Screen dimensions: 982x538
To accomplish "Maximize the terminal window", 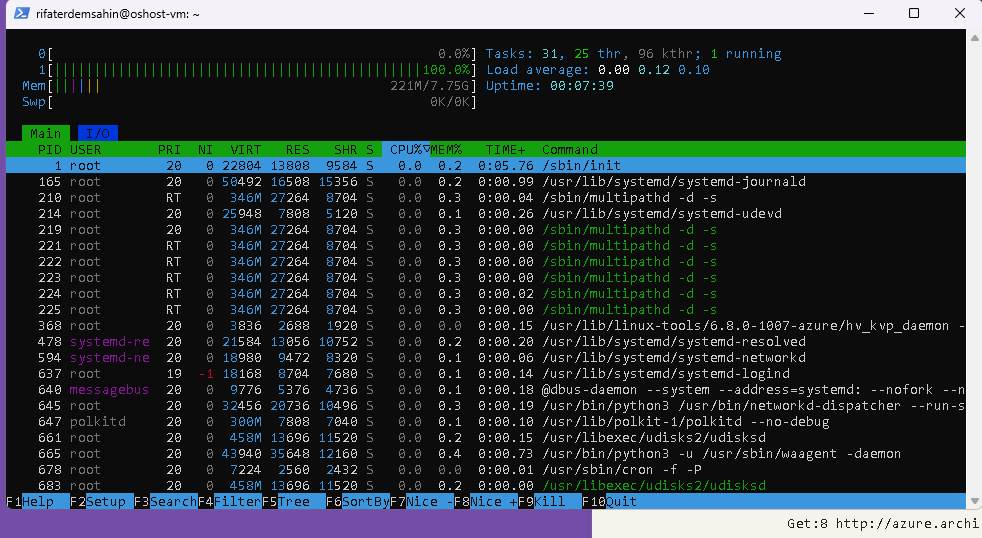I will [x=914, y=13].
